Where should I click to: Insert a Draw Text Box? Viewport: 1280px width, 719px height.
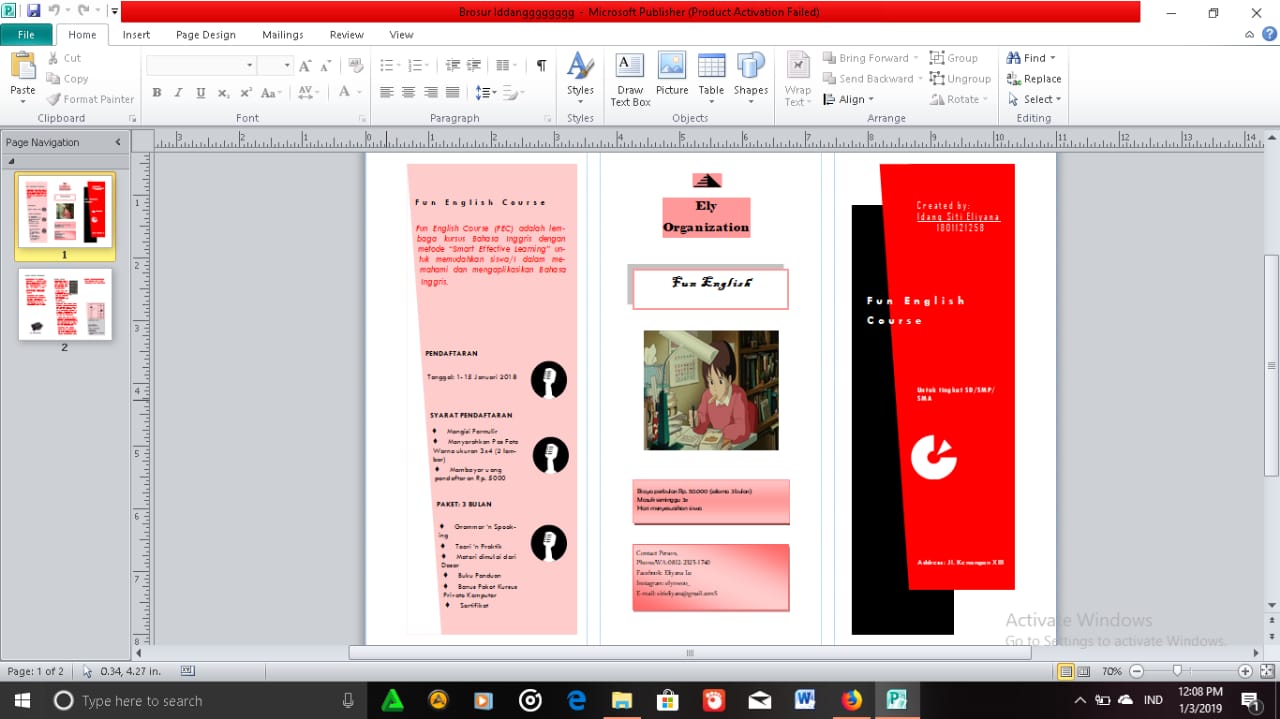(x=630, y=80)
